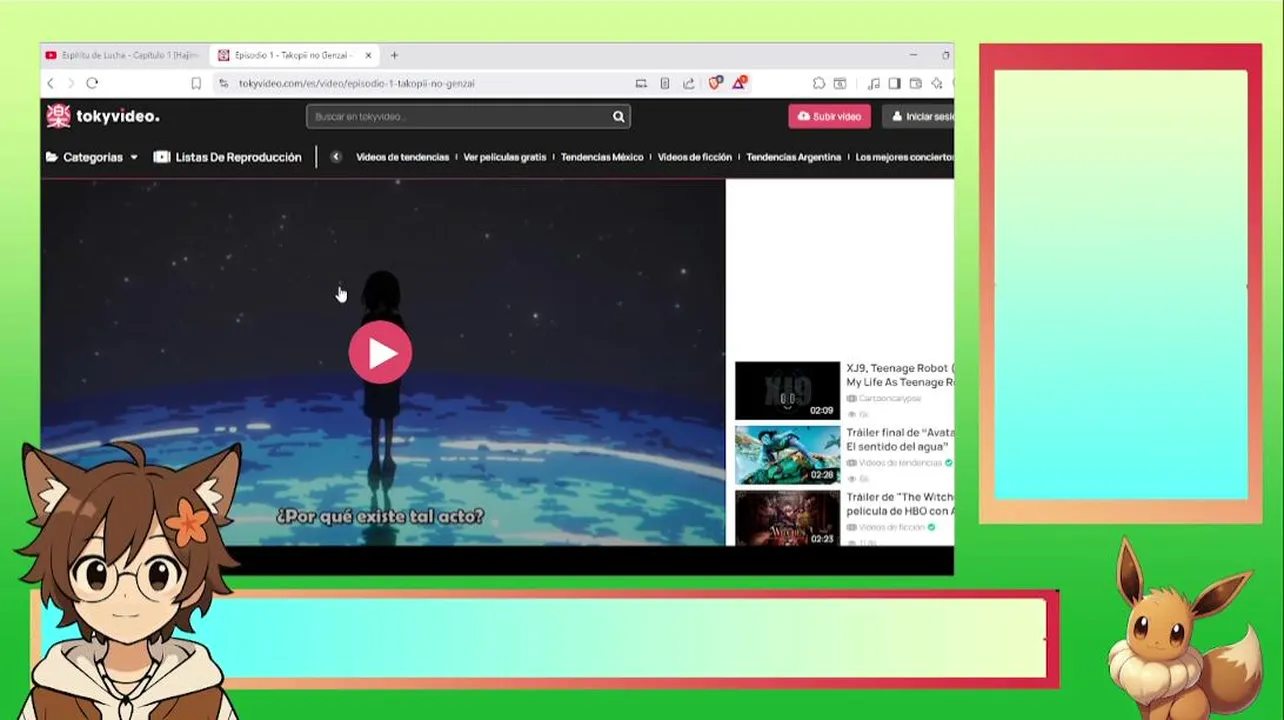Click the site settings icon in address bar
The height and width of the screenshot is (720, 1284).
(224, 83)
